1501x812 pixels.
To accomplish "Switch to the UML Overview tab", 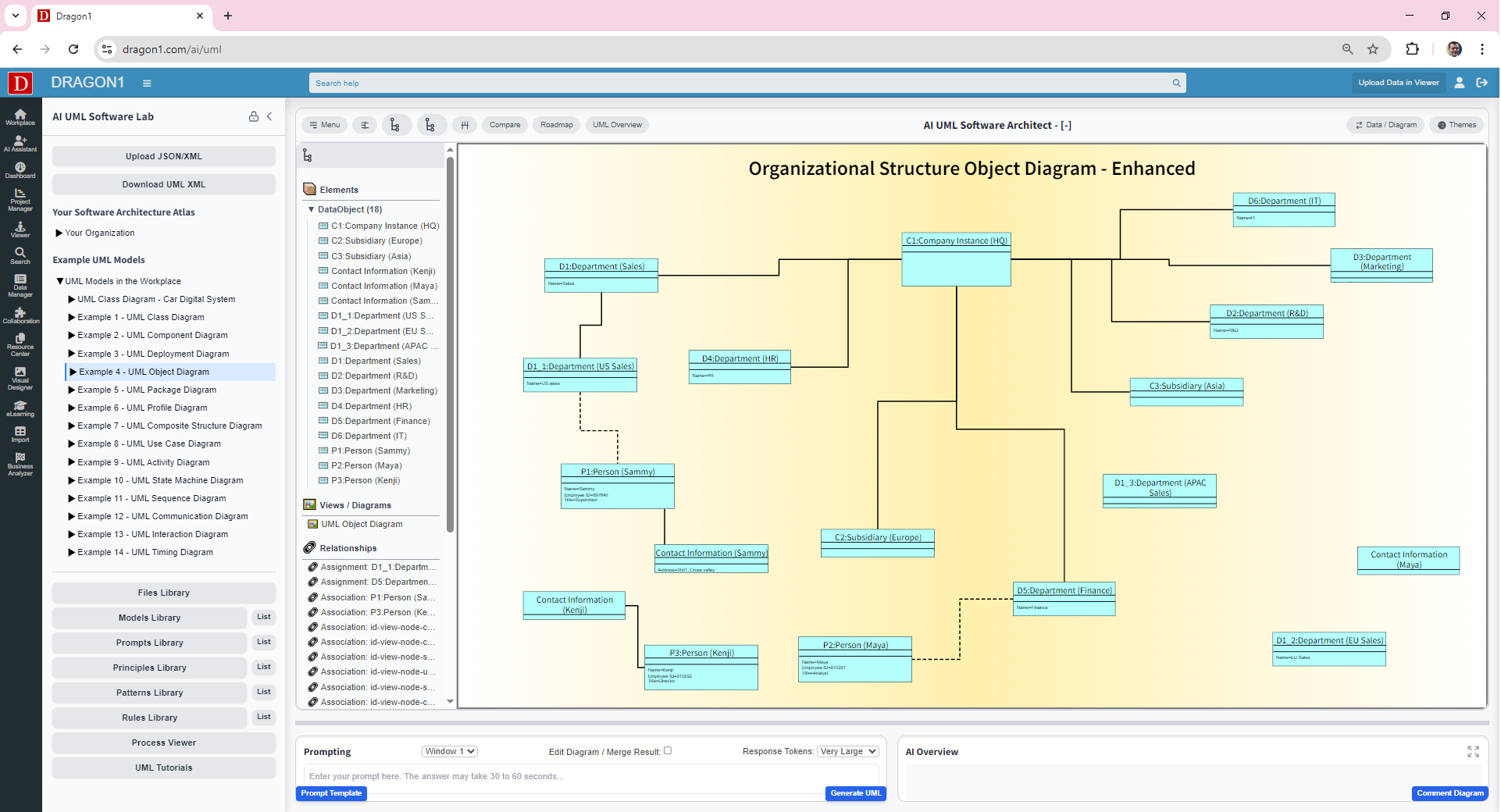I will (616, 124).
